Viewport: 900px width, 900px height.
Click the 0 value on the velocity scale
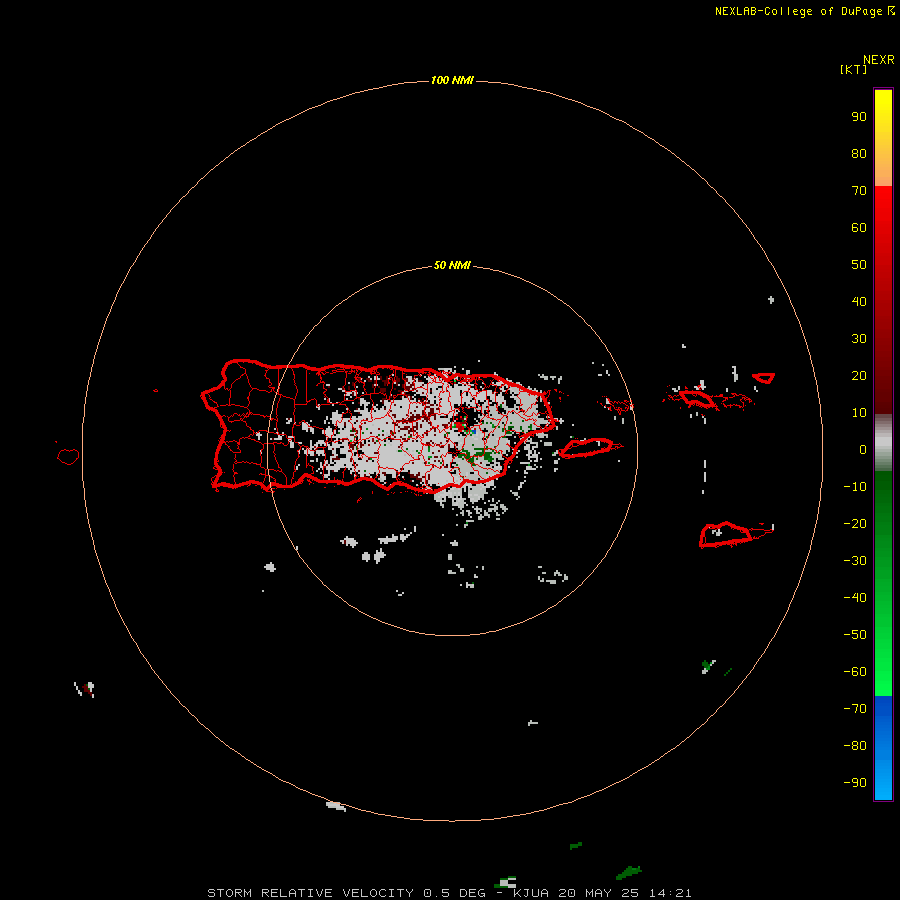point(863,449)
